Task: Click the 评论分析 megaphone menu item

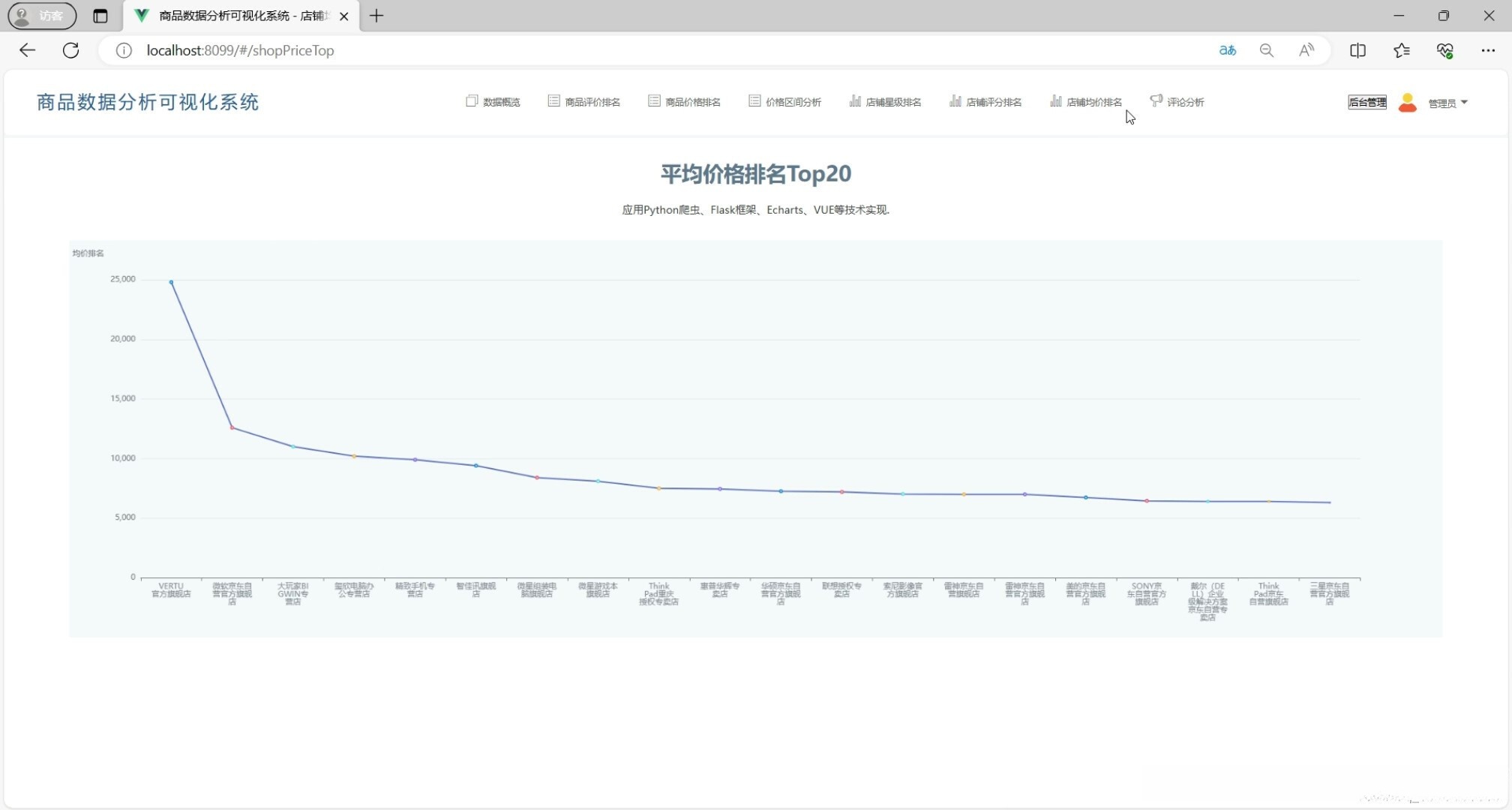Action: pos(1177,102)
